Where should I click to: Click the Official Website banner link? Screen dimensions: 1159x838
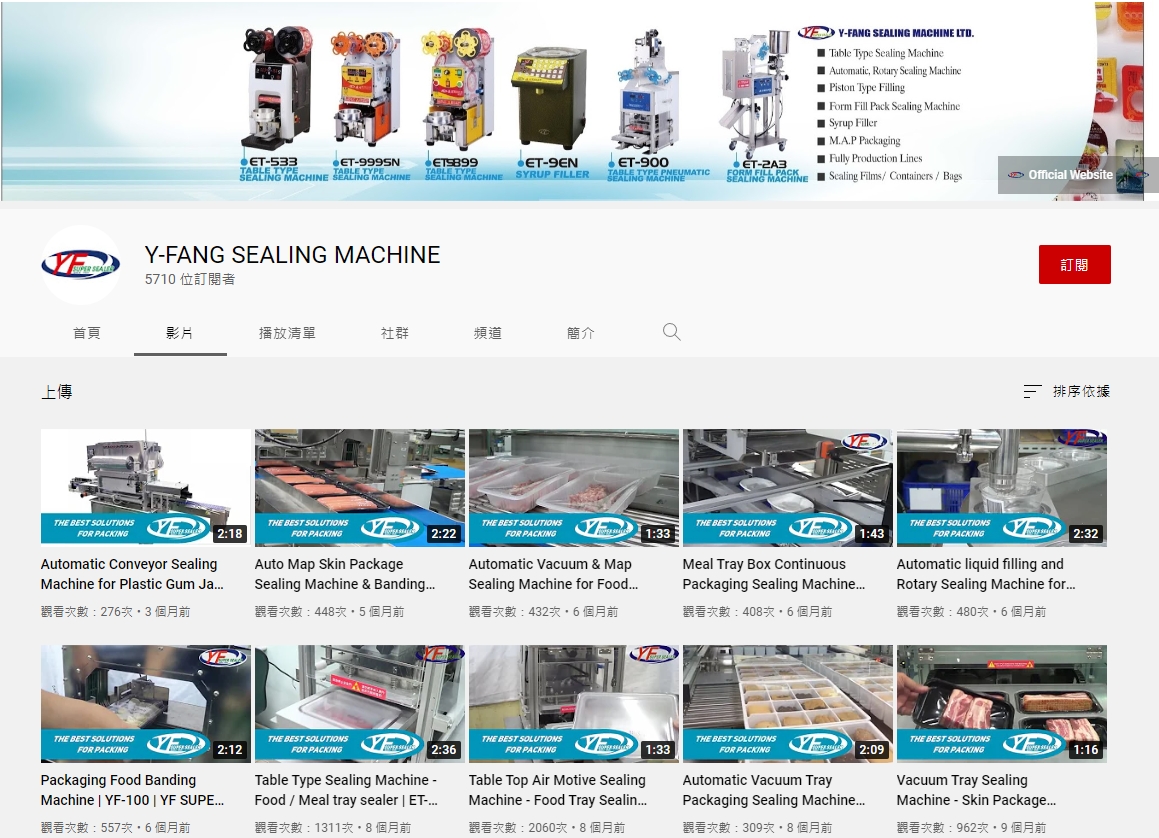(1070, 175)
